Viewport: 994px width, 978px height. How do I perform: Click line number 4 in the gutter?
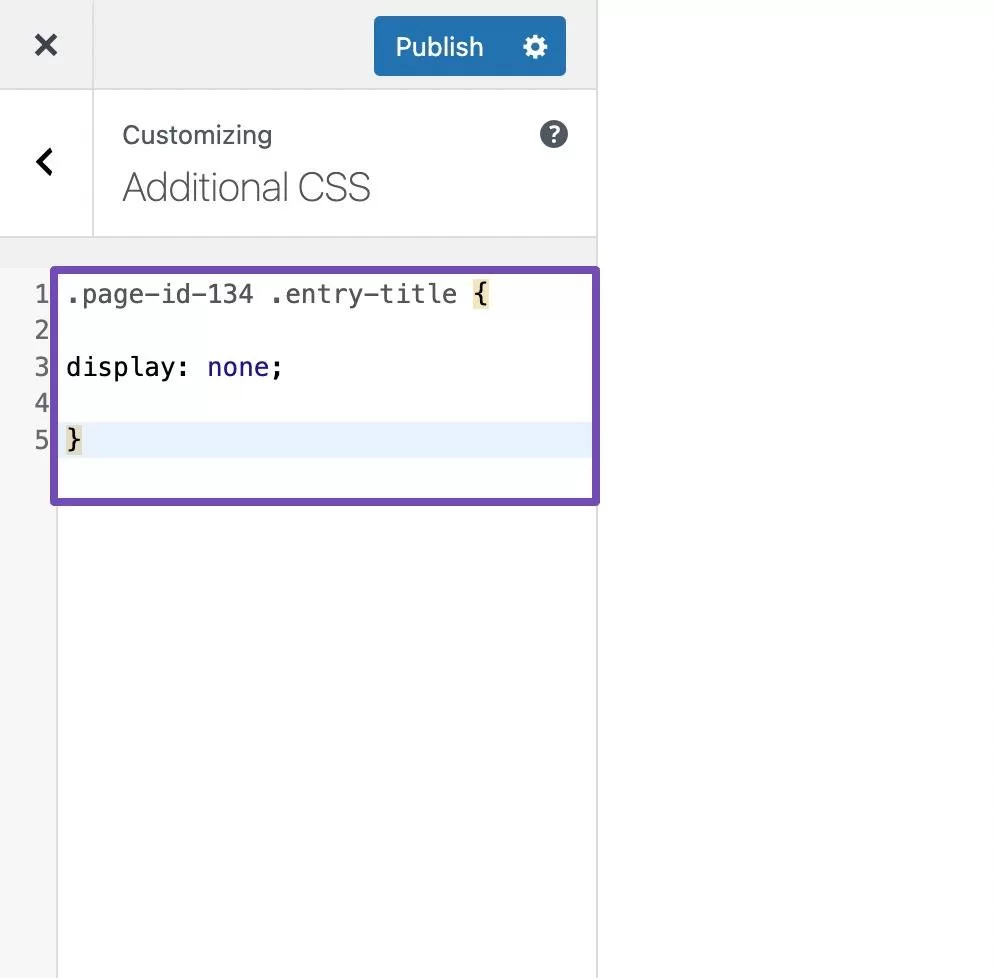click(41, 403)
